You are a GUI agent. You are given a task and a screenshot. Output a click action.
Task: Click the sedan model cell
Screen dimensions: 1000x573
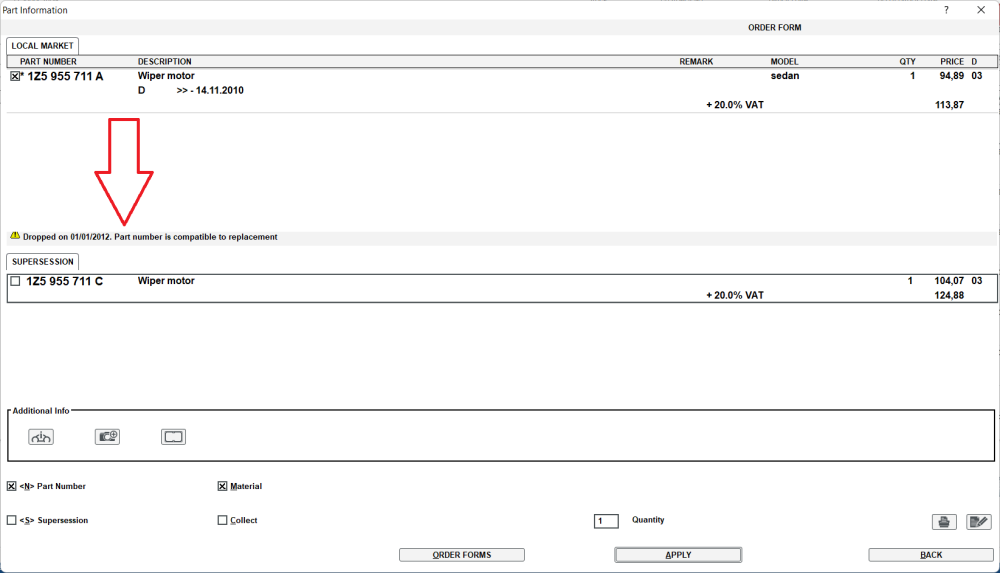[784, 76]
